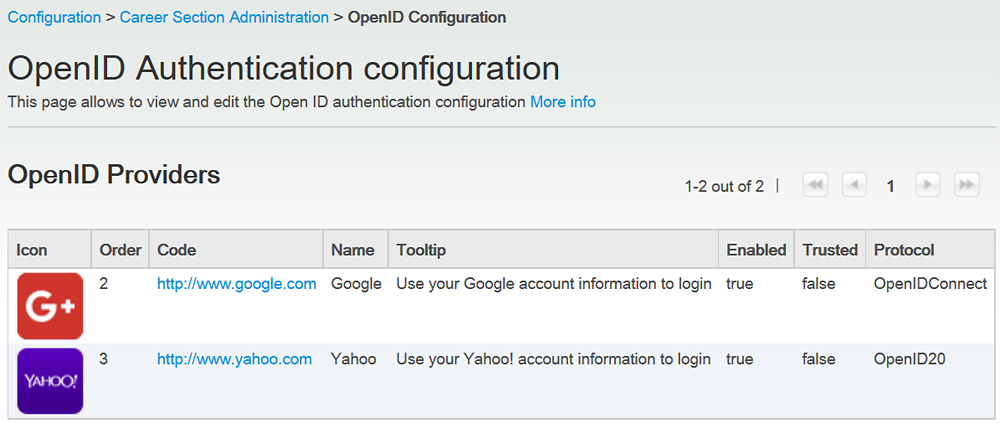The width and height of the screenshot is (1000, 423).
Task: Open the http://www.yahoo.com provider code
Action: click(234, 359)
